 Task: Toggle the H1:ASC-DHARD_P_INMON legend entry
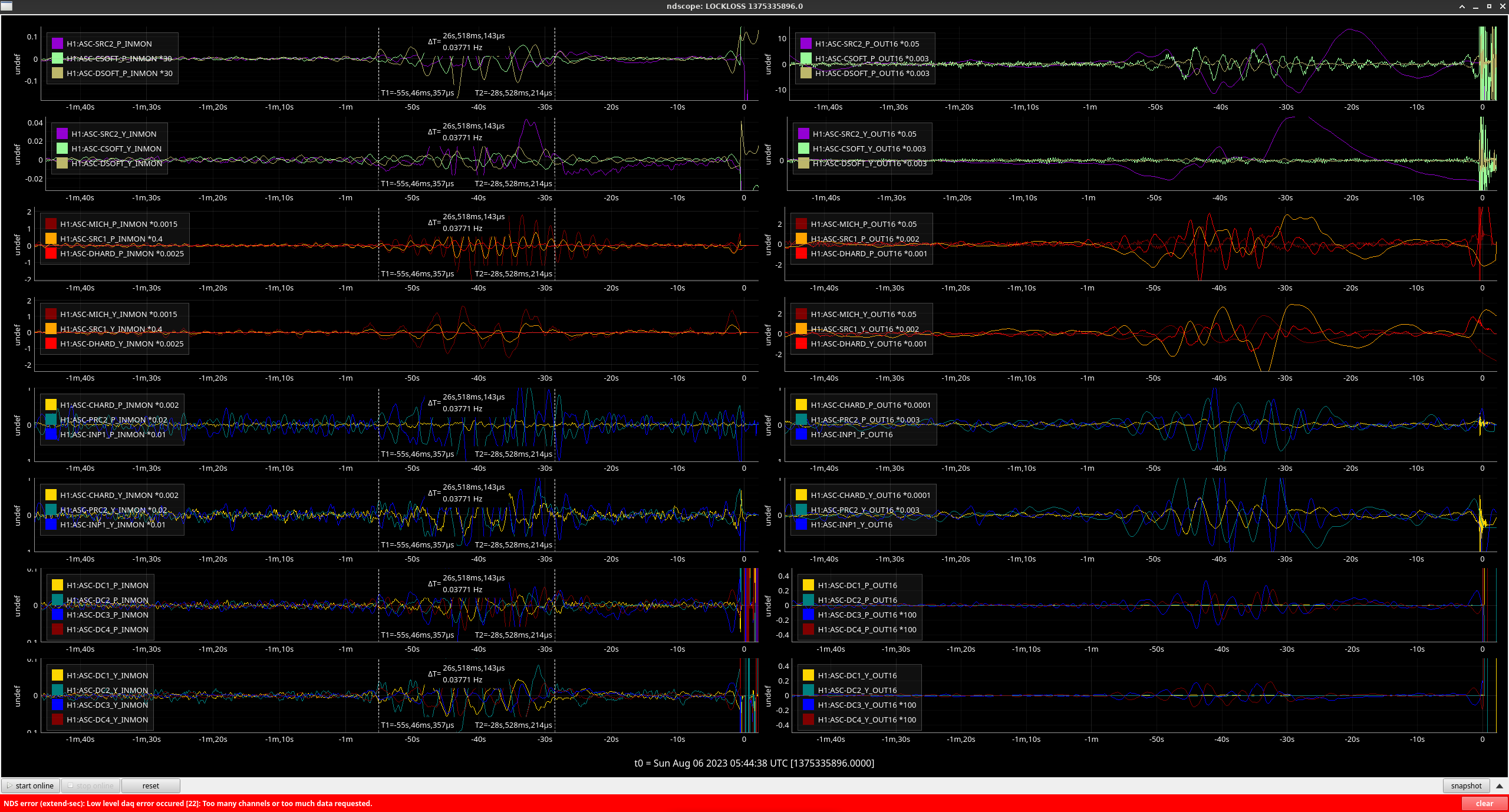point(121,253)
